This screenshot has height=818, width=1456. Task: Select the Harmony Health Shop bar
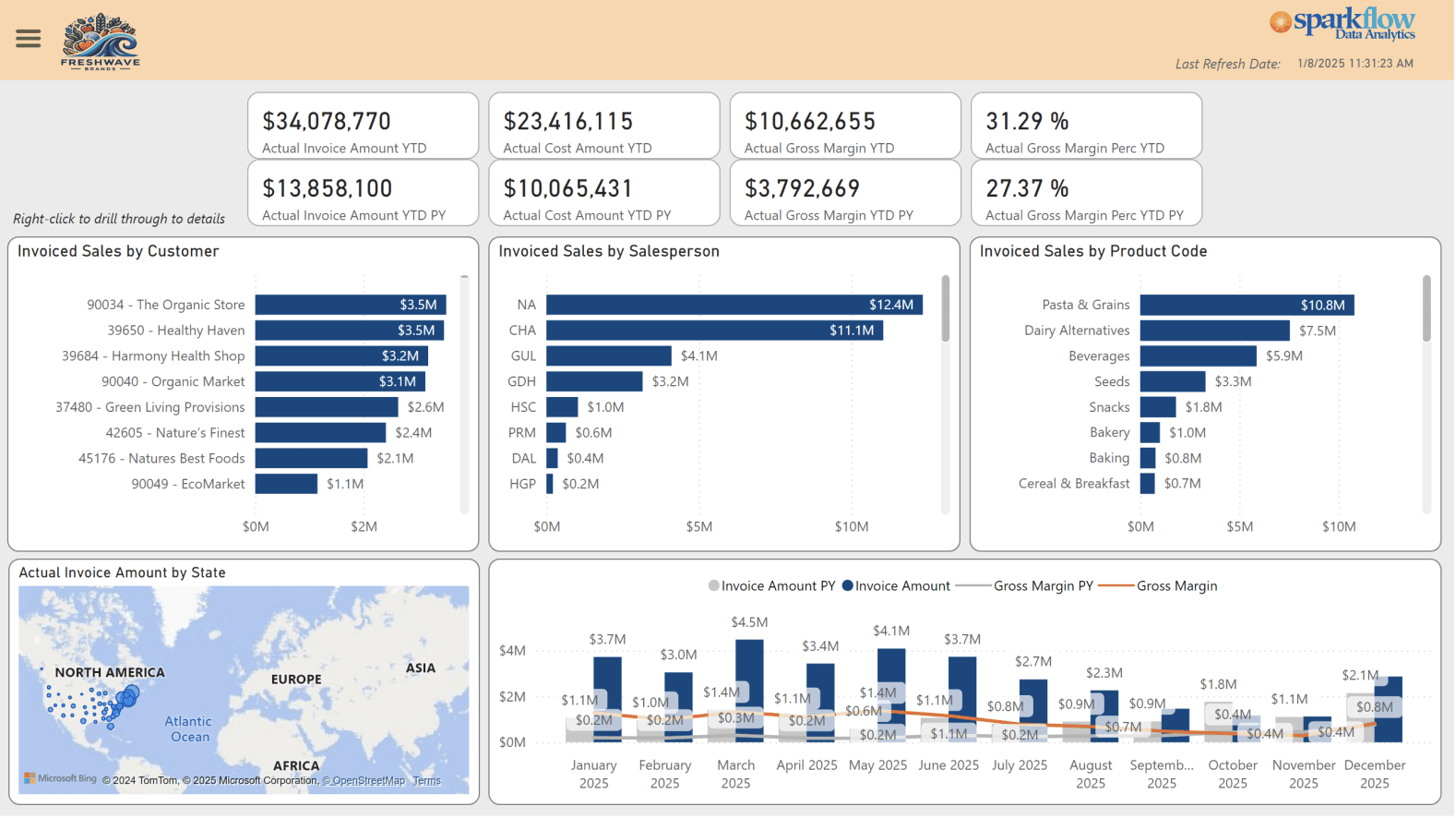click(x=341, y=356)
